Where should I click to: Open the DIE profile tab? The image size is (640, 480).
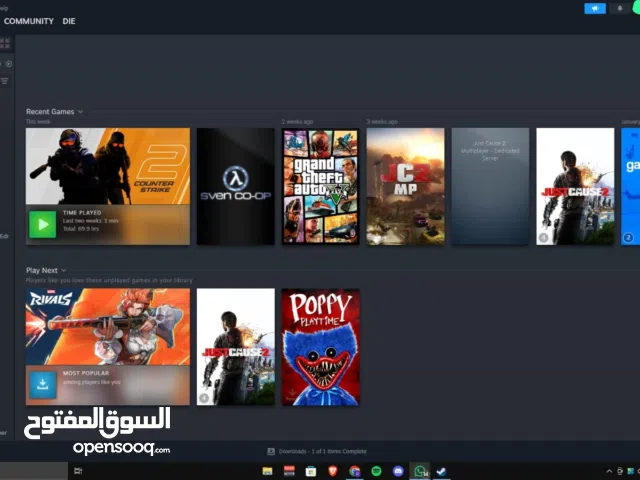point(69,21)
